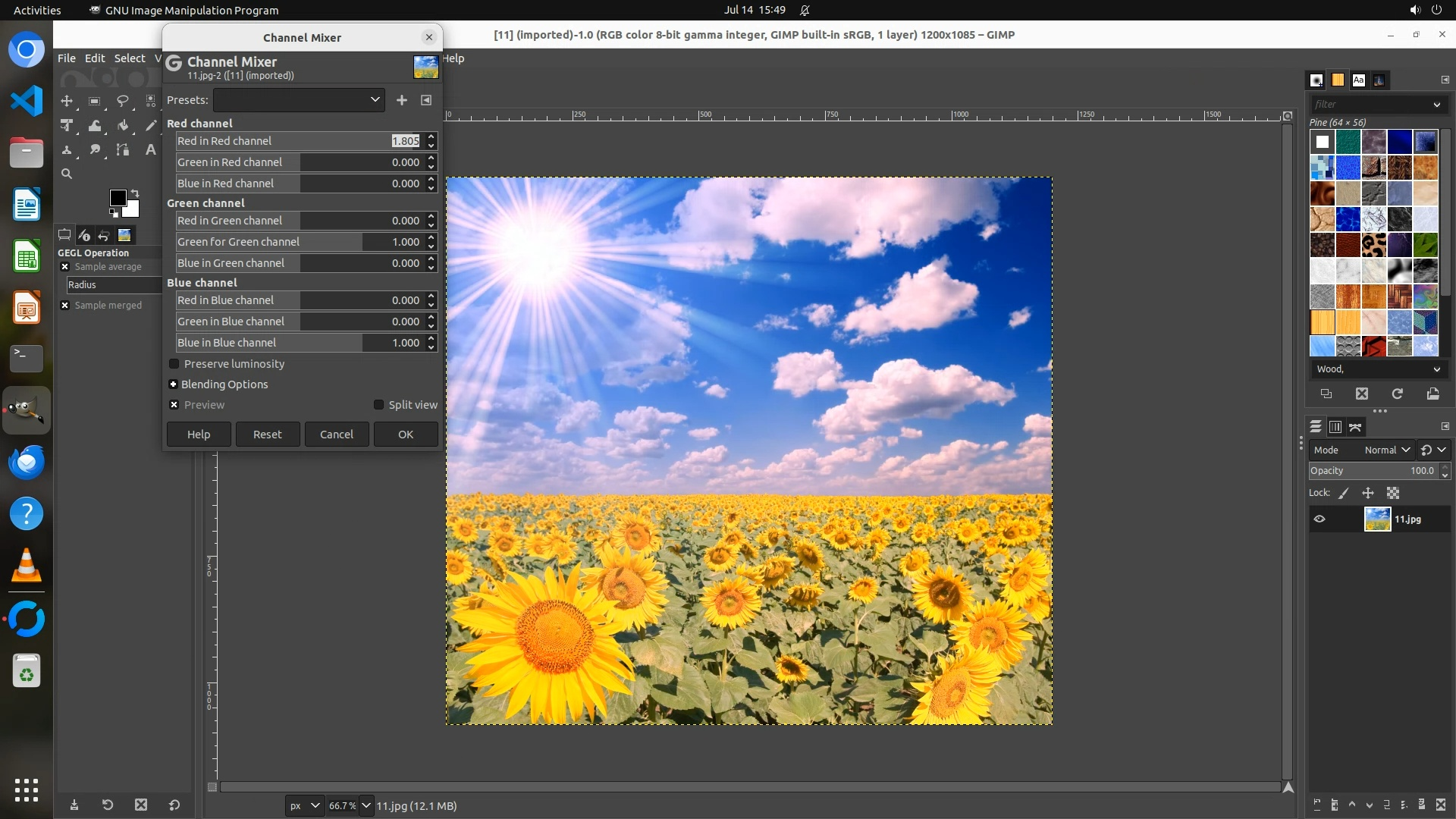Select the Move tool in toolbox

[x=67, y=101]
